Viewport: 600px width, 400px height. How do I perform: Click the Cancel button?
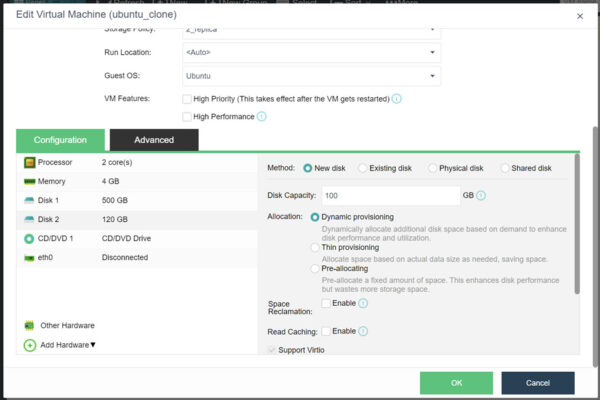coord(538,383)
